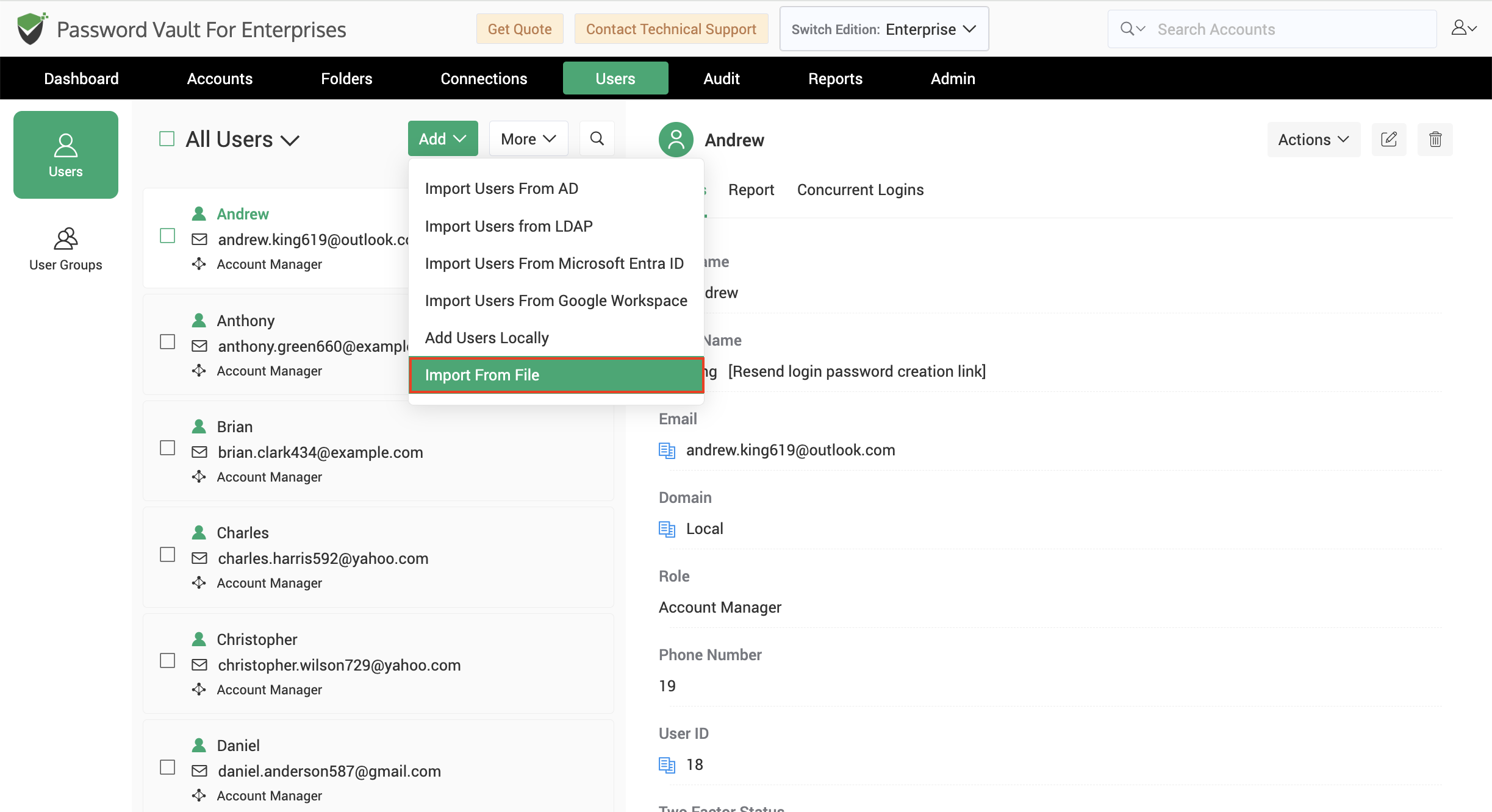Go to the Folders tab
Viewport: 1492px width, 812px height.
pos(346,79)
